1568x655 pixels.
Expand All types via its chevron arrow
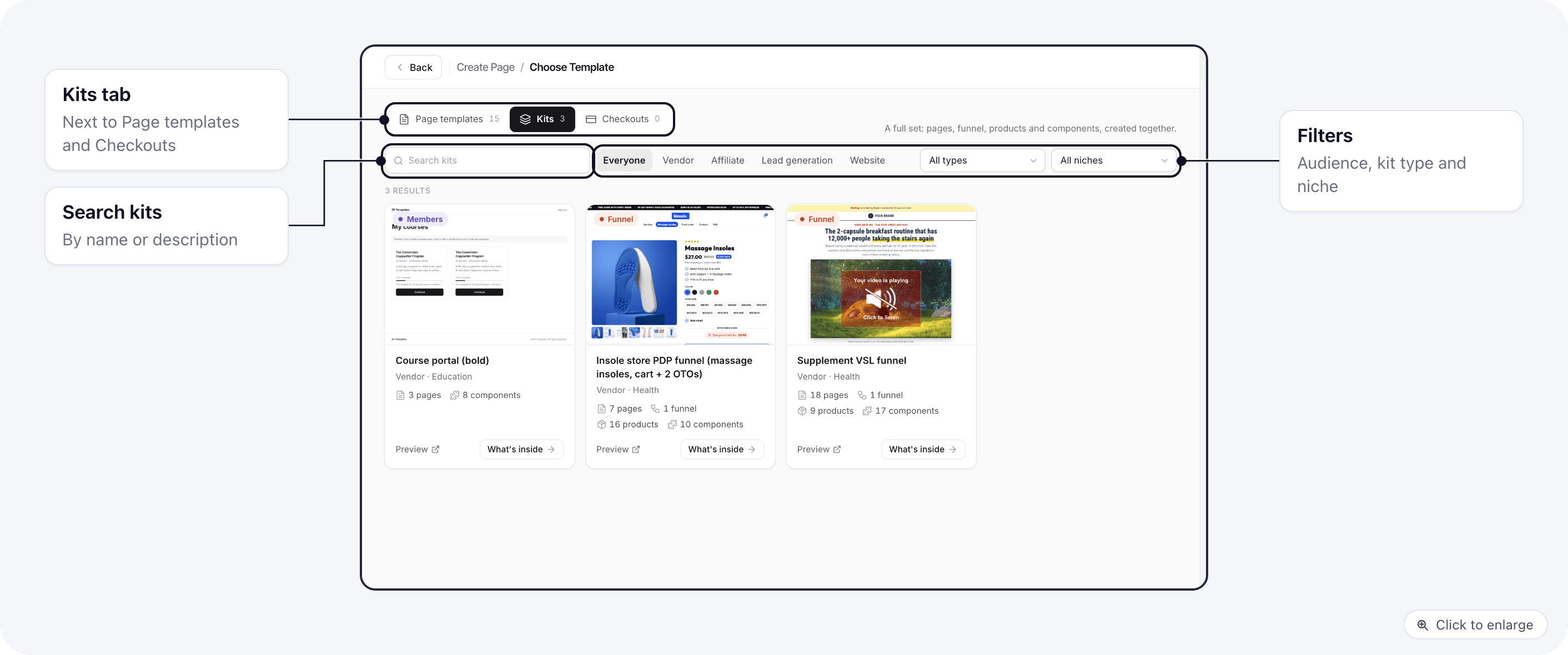[x=1033, y=161]
